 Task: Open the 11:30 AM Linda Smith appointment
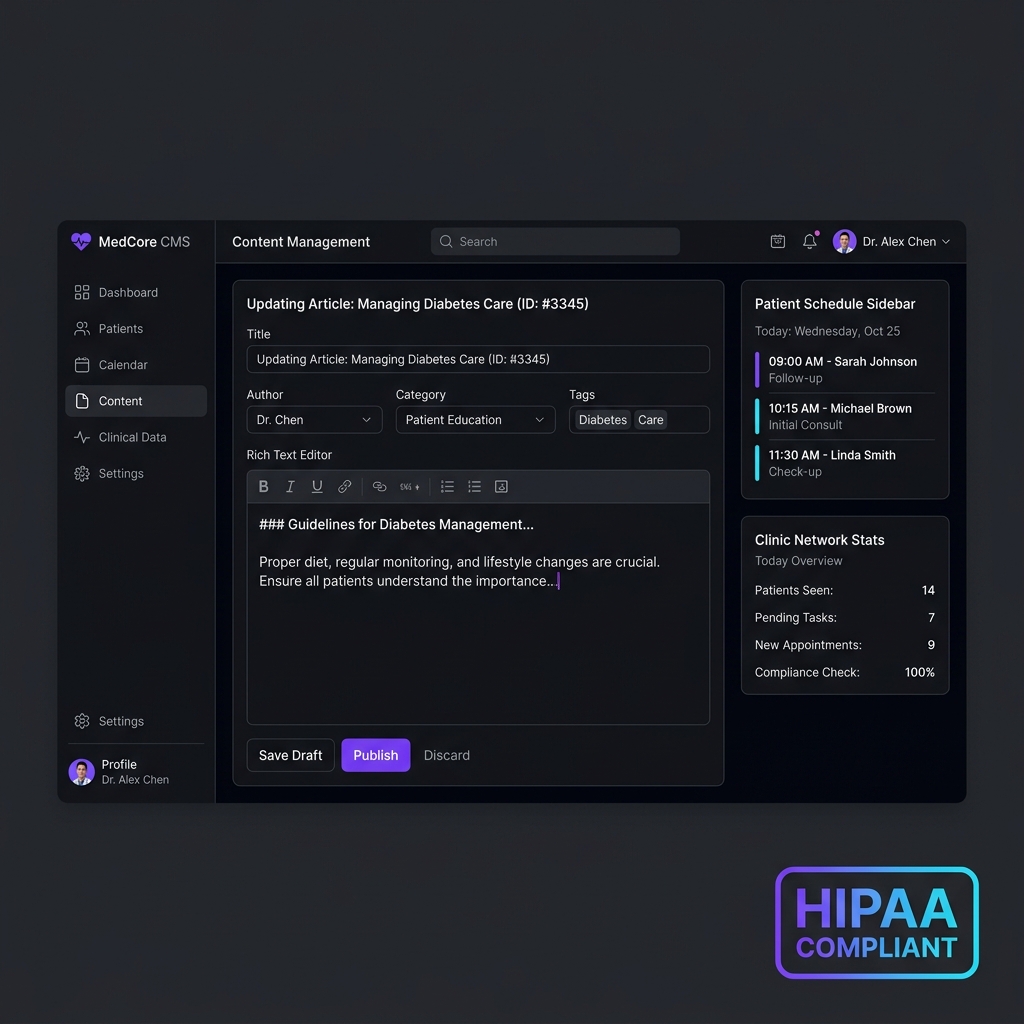pyautogui.click(x=845, y=463)
